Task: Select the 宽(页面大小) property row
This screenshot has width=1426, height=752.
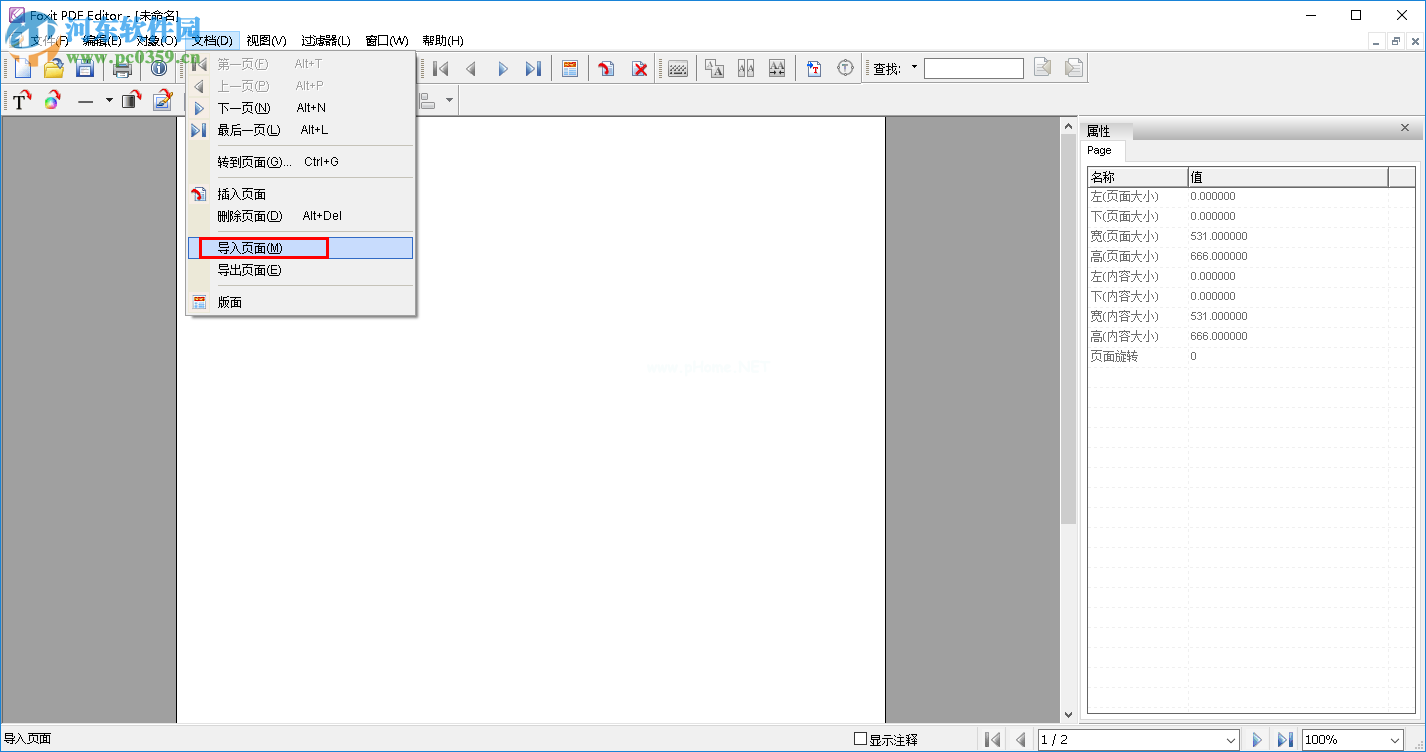Action: [x=1252, y=236]
